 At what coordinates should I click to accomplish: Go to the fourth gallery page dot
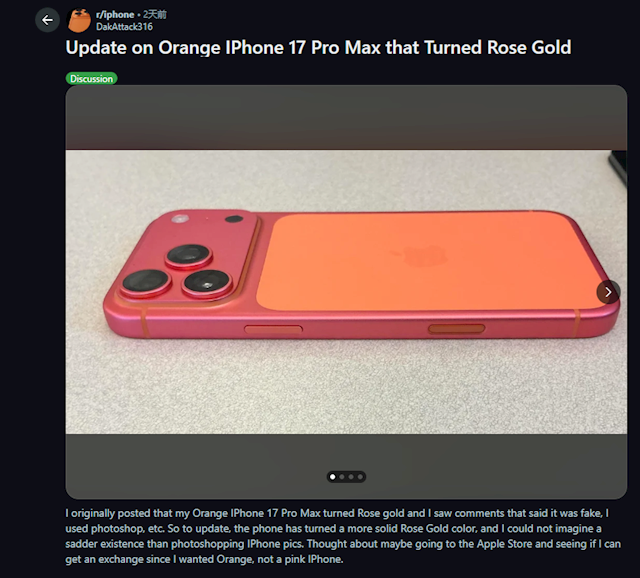pos(360,477)
